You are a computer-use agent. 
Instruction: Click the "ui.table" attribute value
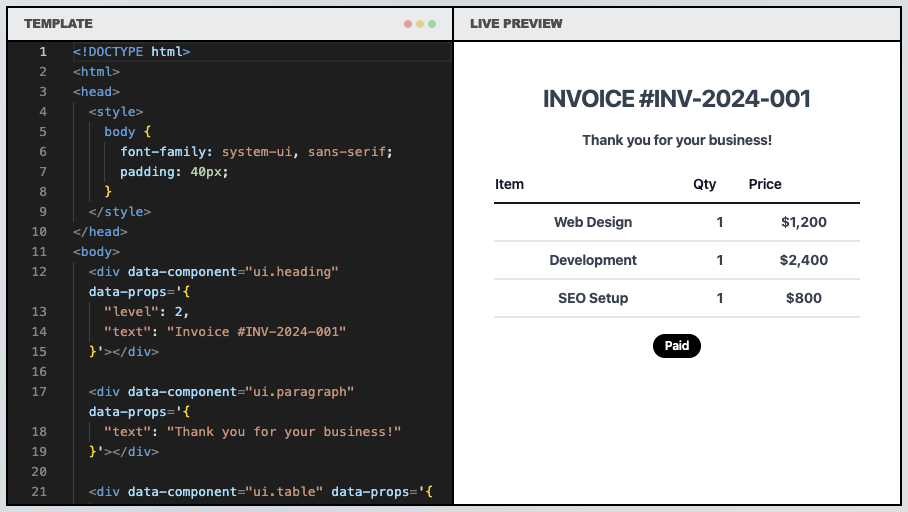point(284,492)
